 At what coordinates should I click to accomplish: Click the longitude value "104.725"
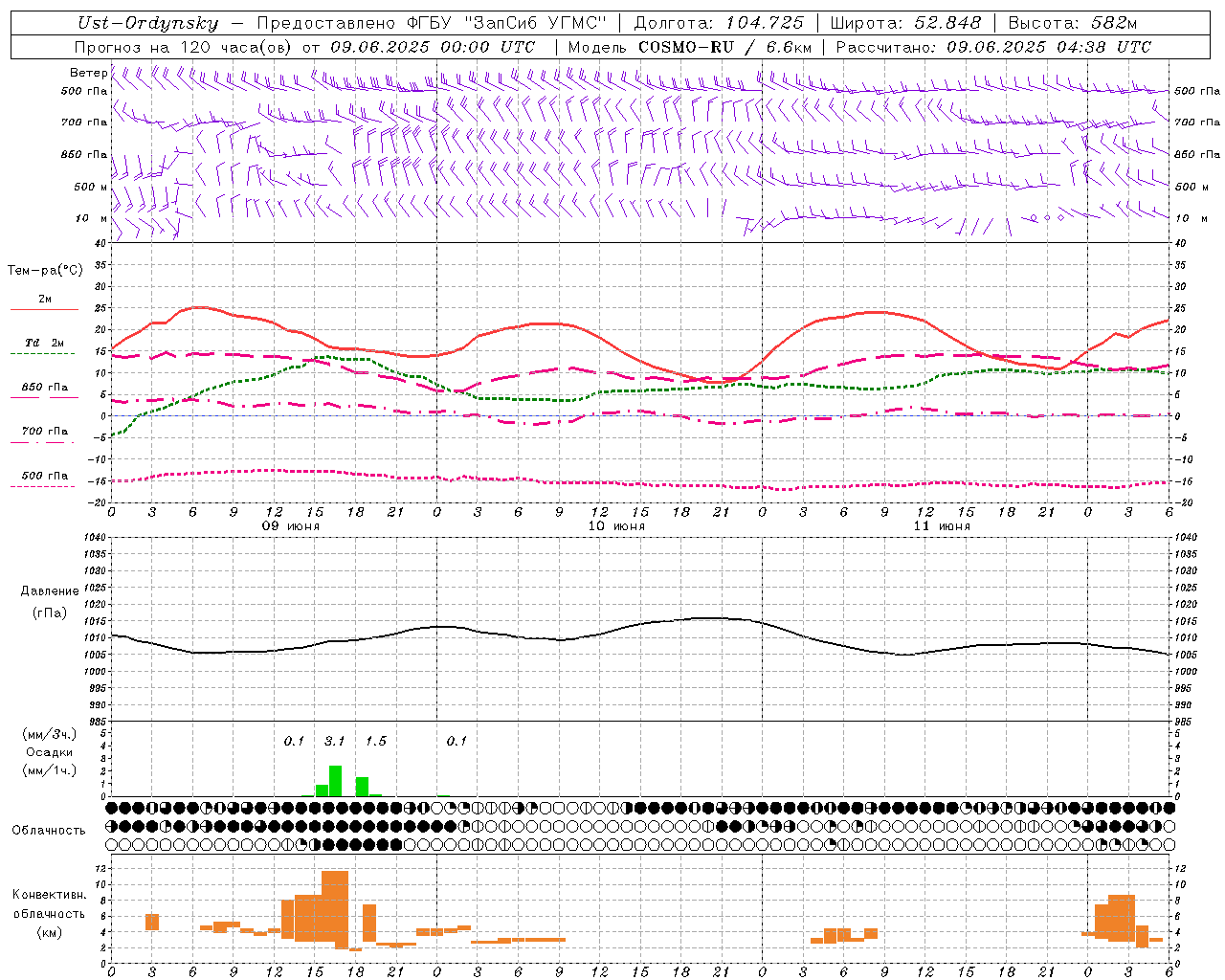point(764,23)
